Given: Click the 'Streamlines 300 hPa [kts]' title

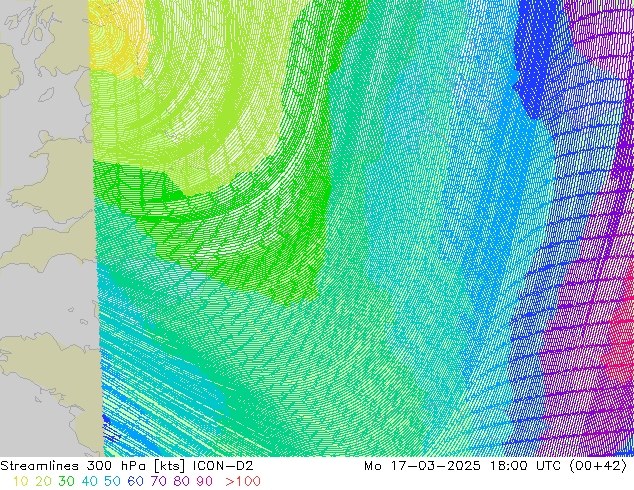Looking at the screenshot, I should 93,466.
